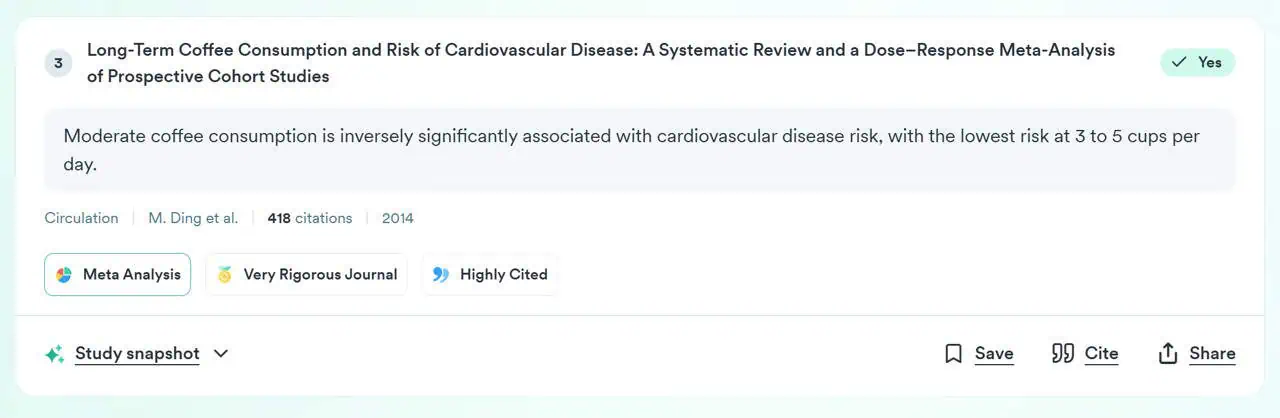Click the sparkle icon beside Study snapshot
1280x418 pixels.
55,354
